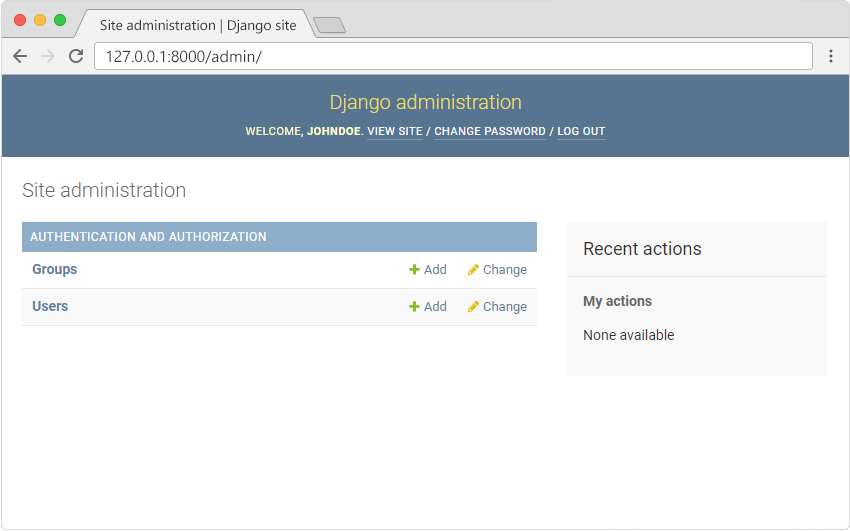
Task: Open the browser three-dot menu
Action: pyautogui.click(x=830, y=56)
